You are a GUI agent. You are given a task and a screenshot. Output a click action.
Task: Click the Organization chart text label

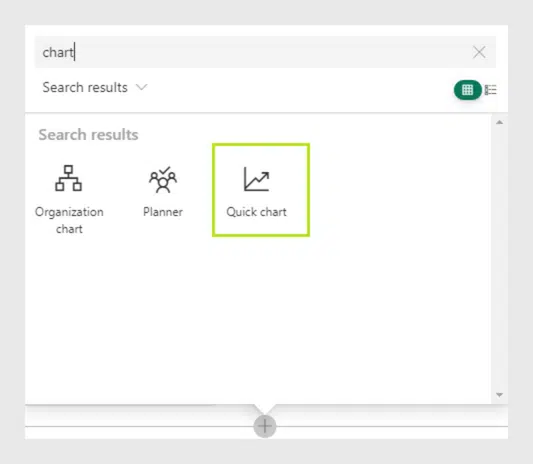click(x=69, y=220)
